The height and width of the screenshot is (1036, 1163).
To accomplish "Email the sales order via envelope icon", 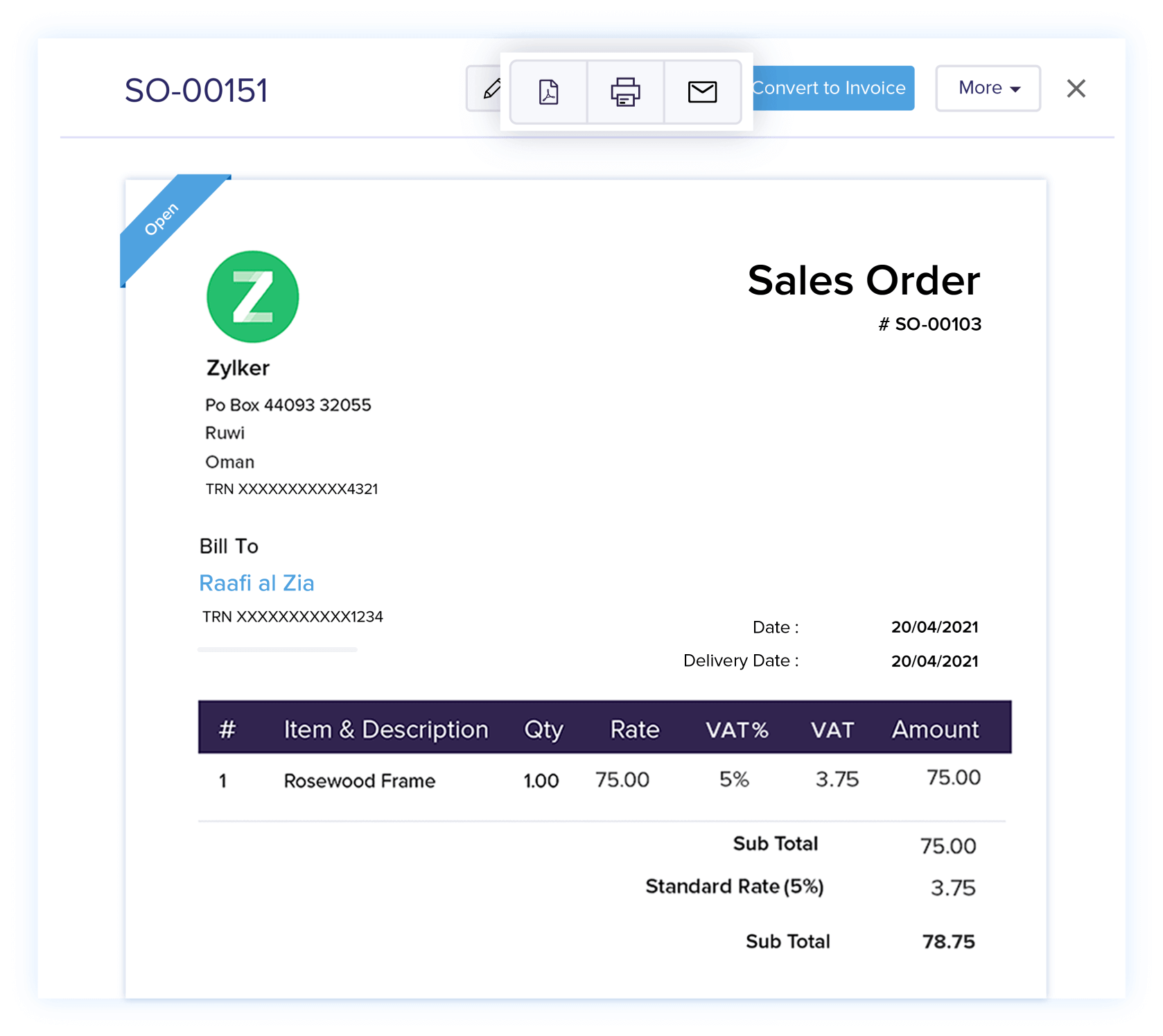I will (x=702, y=91).
